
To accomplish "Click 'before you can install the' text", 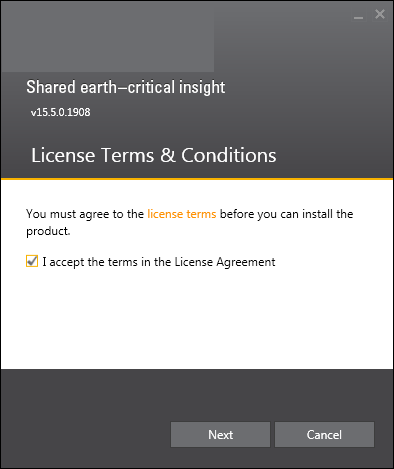I will 287,214.
